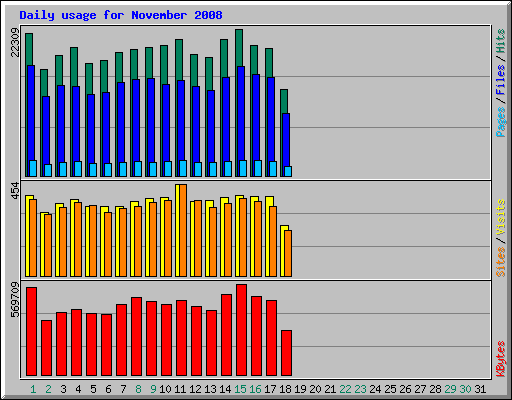Click day 25 on the date axis
The height and width of the screenshot is (400, 512).
tap(390, 389)
